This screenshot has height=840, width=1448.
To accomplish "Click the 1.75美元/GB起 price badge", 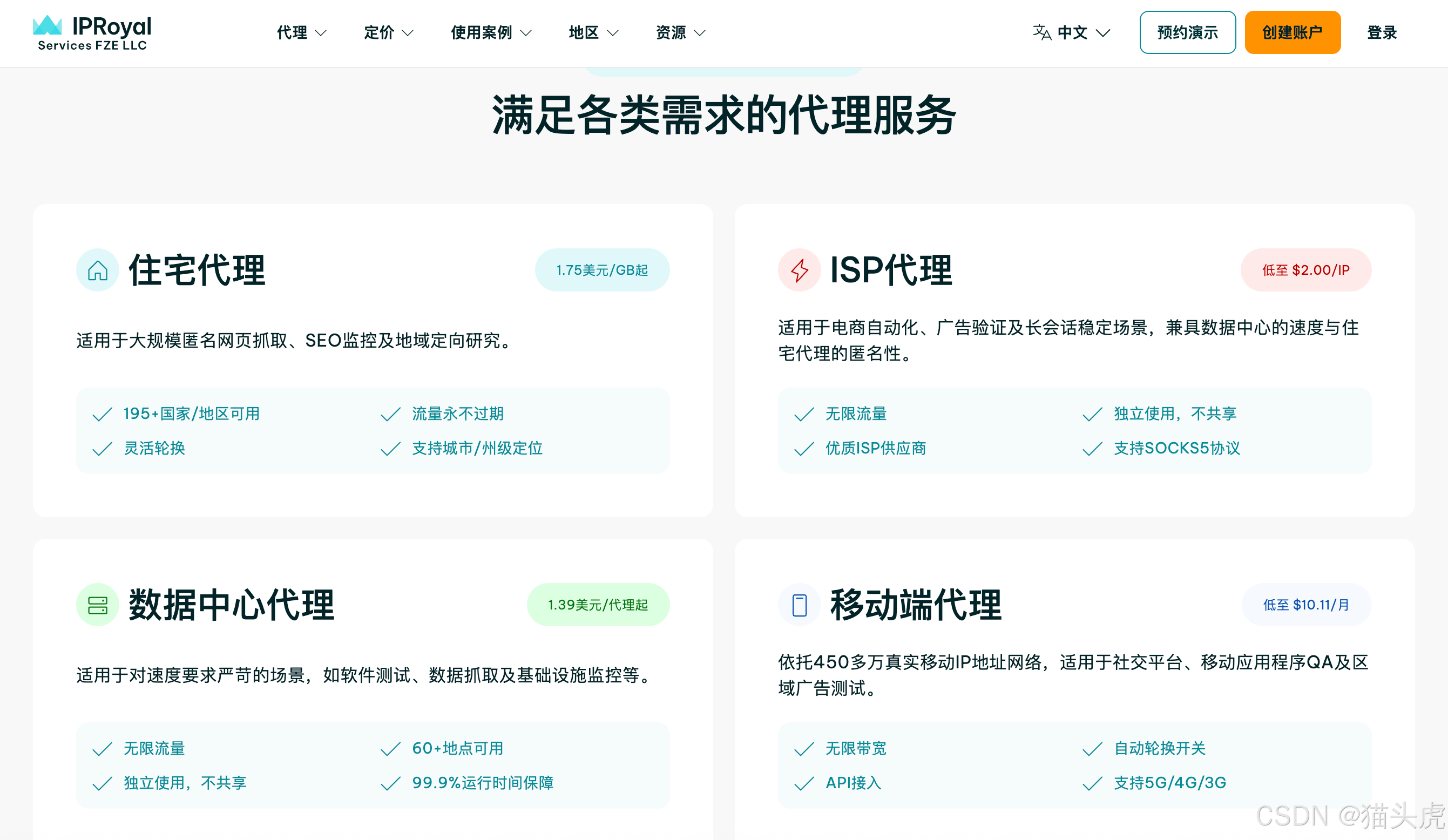I will [601, 269].
